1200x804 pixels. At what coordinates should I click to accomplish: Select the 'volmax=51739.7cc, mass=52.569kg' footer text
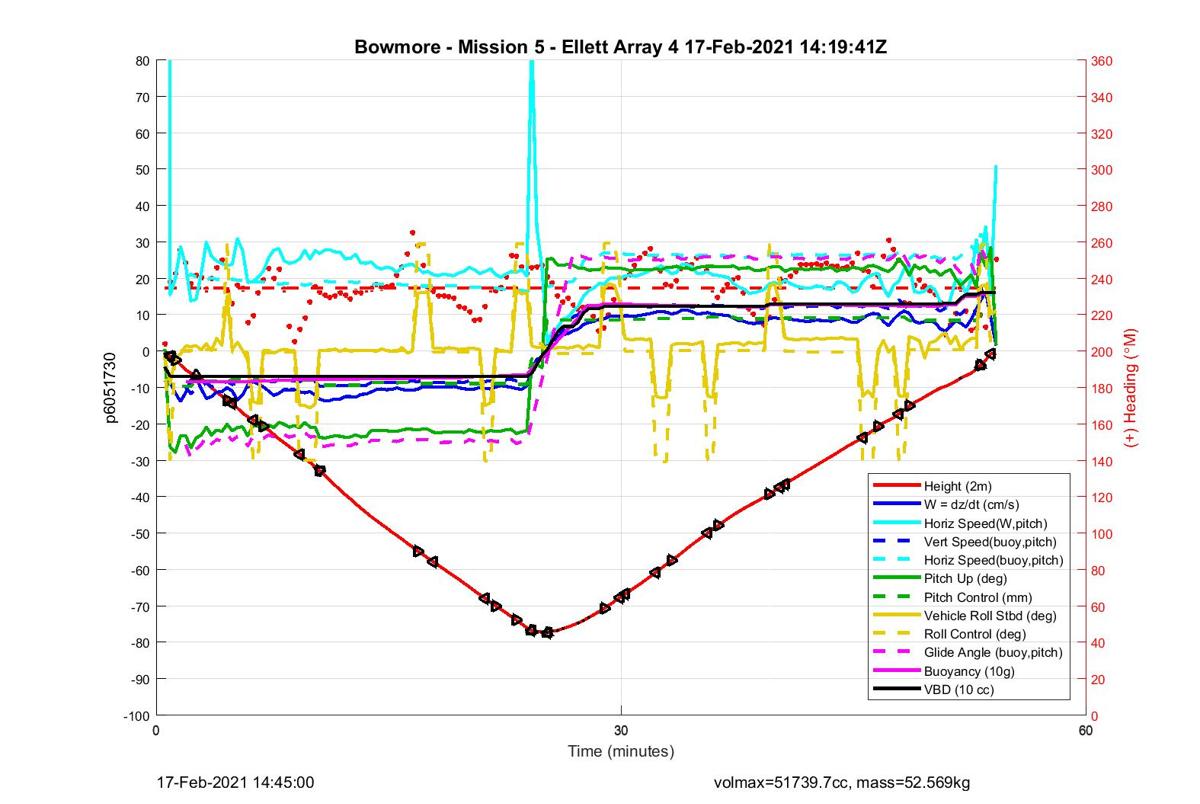pos(841,782)
